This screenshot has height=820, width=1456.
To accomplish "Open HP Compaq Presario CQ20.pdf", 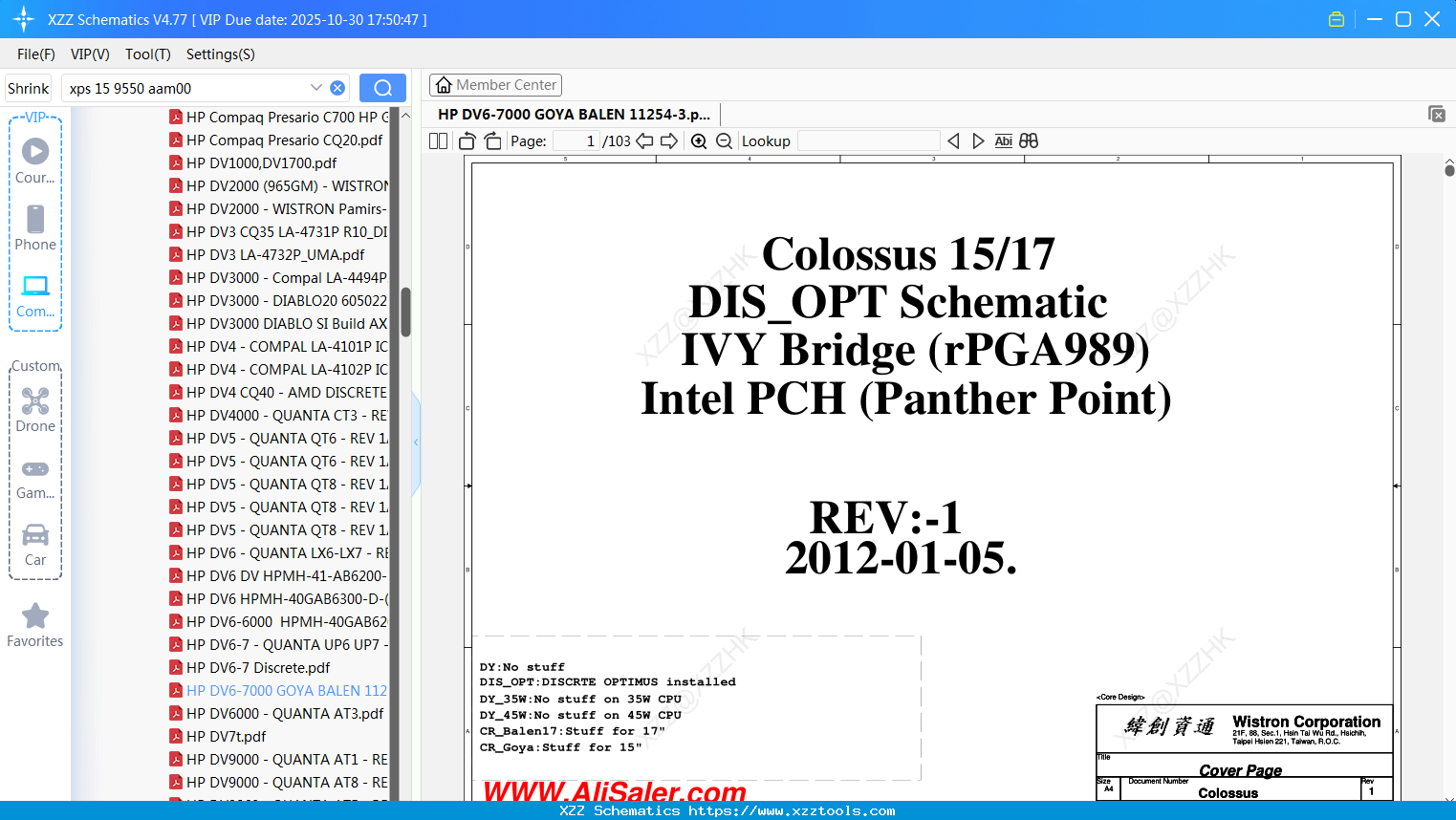I will point(276,140).
